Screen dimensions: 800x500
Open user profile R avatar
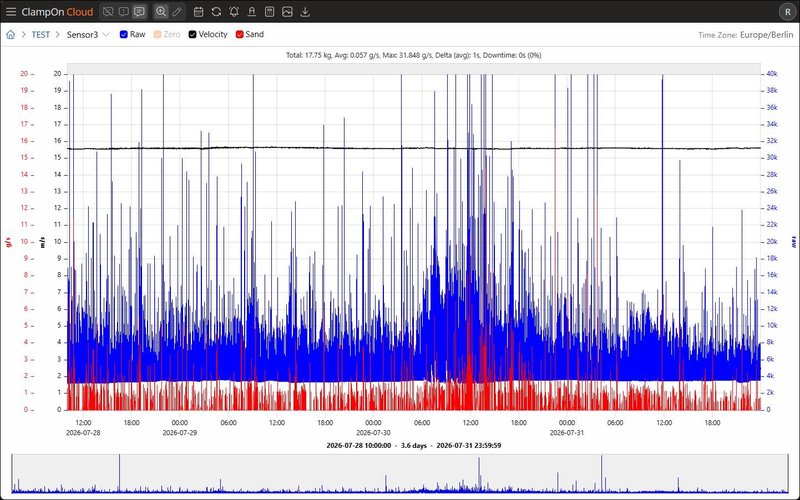(x=787, y=11)
